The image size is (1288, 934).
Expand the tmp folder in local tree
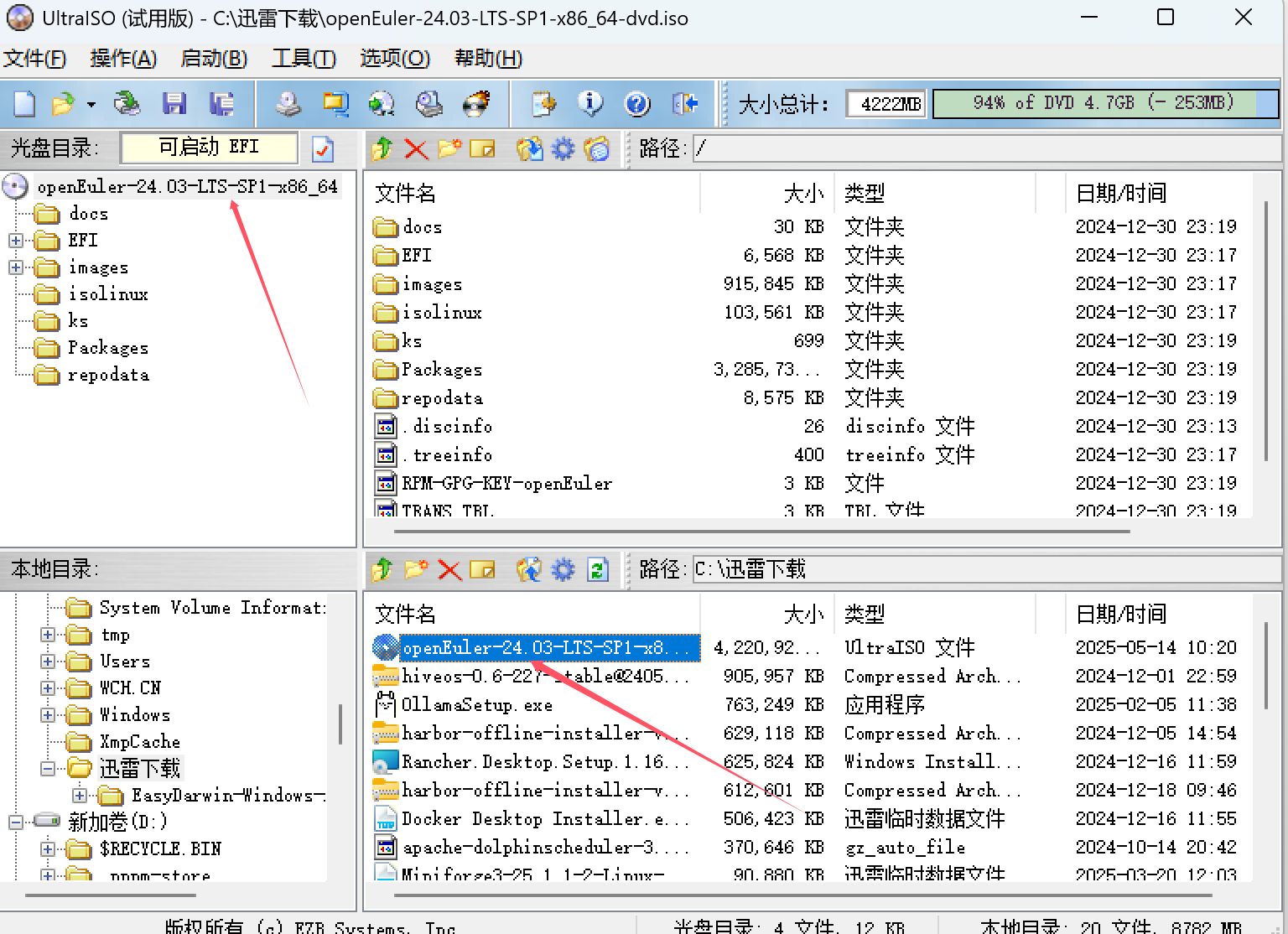(48, 635)
